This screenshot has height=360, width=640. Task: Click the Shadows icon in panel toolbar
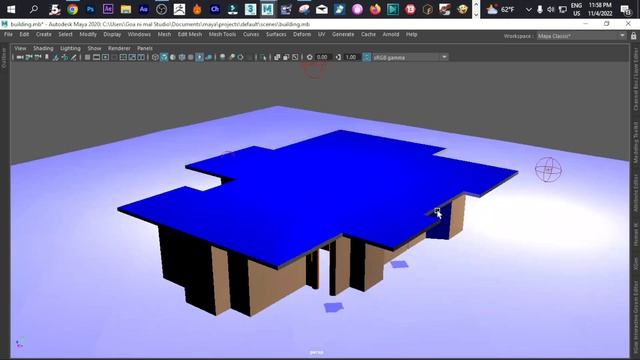[209, 58]
